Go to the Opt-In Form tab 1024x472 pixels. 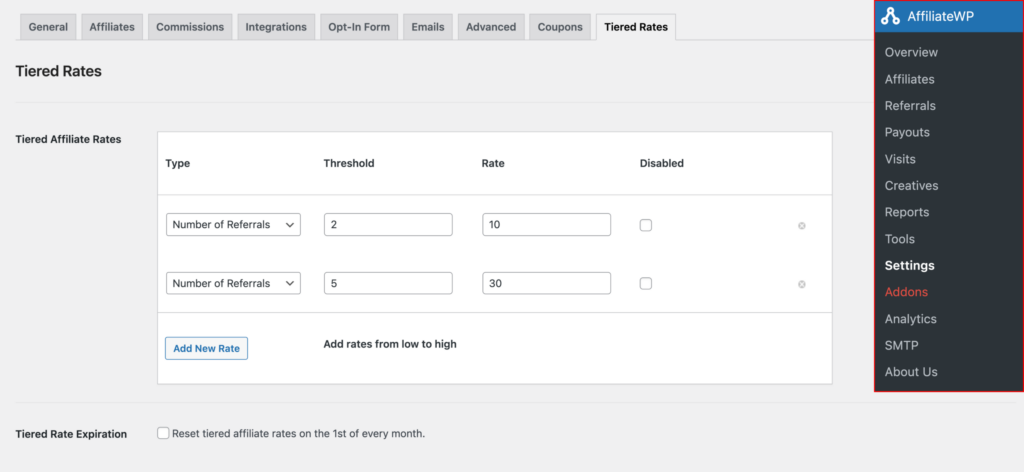359,27
